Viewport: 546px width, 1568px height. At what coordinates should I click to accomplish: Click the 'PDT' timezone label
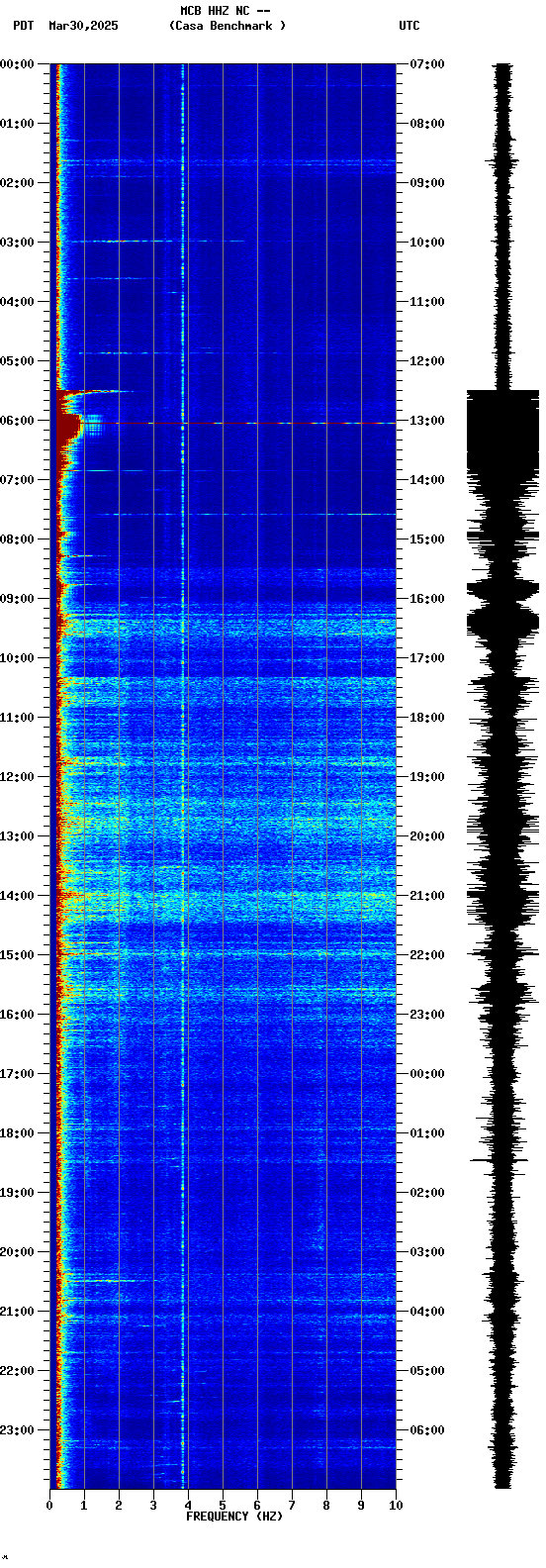[x=23, y=26]
